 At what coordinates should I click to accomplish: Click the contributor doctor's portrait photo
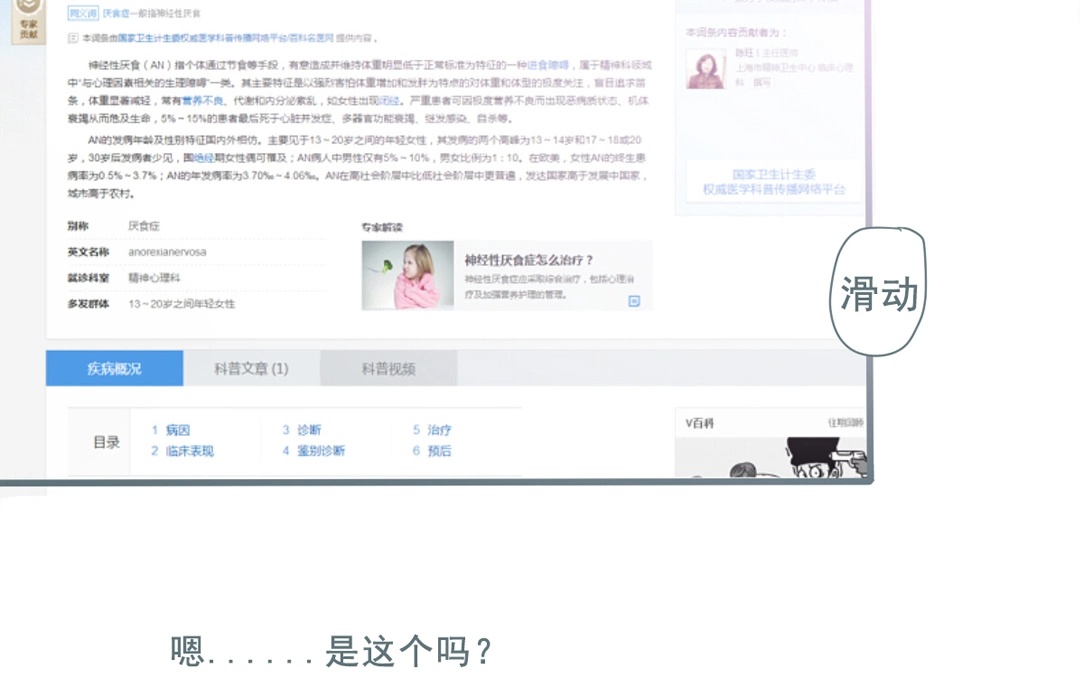point(705,69)
